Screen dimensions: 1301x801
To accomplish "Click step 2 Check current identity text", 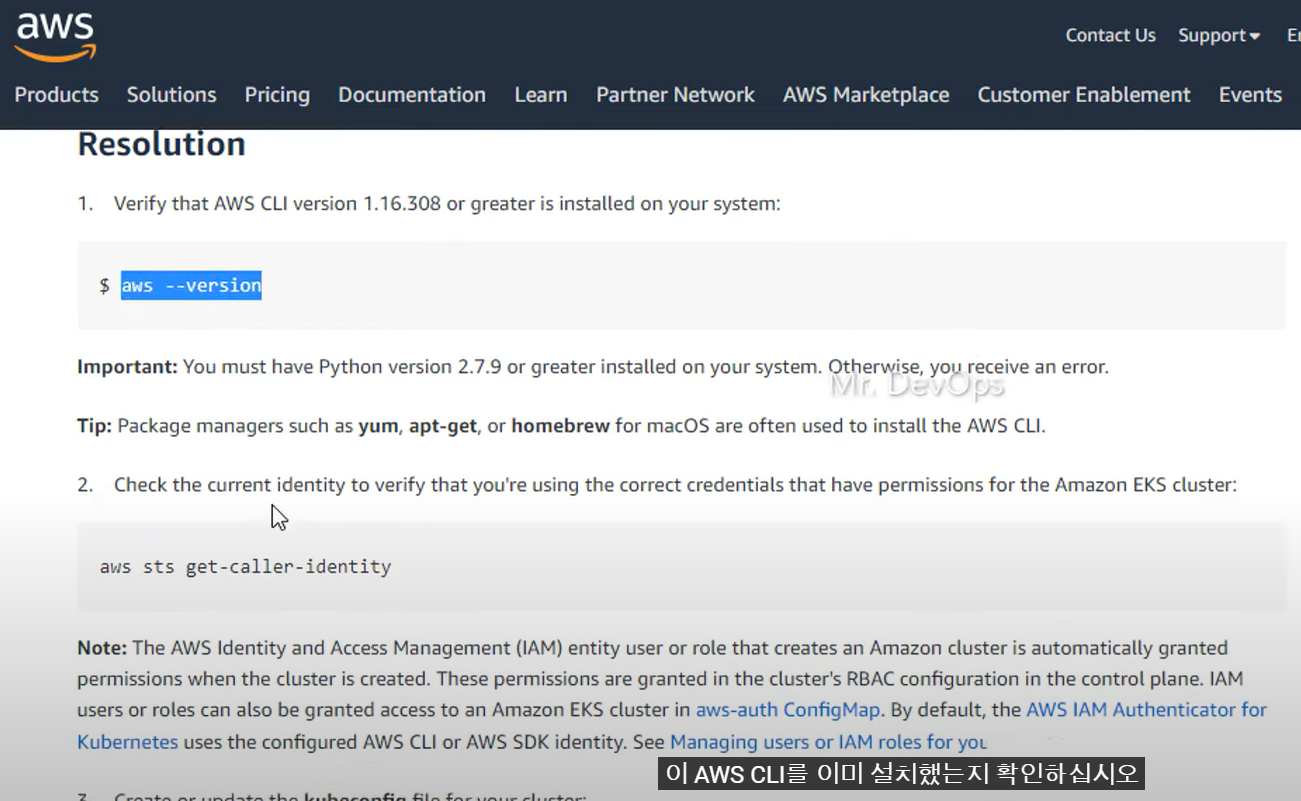I will [675, 485].
